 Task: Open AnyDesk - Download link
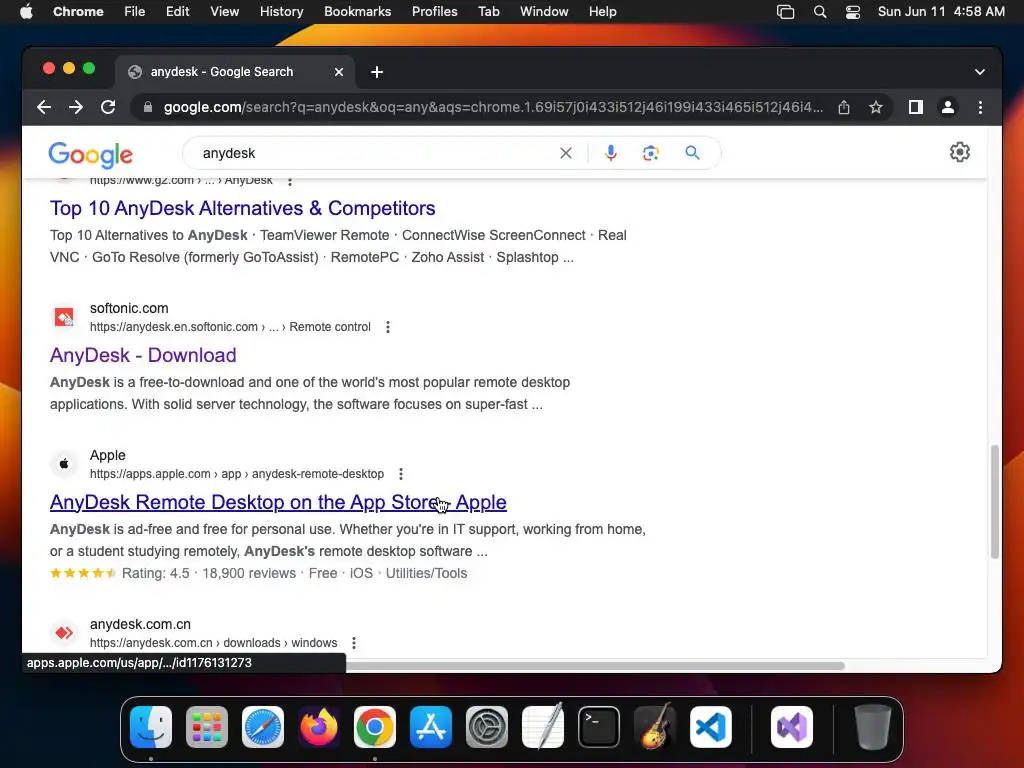point(143,355)
